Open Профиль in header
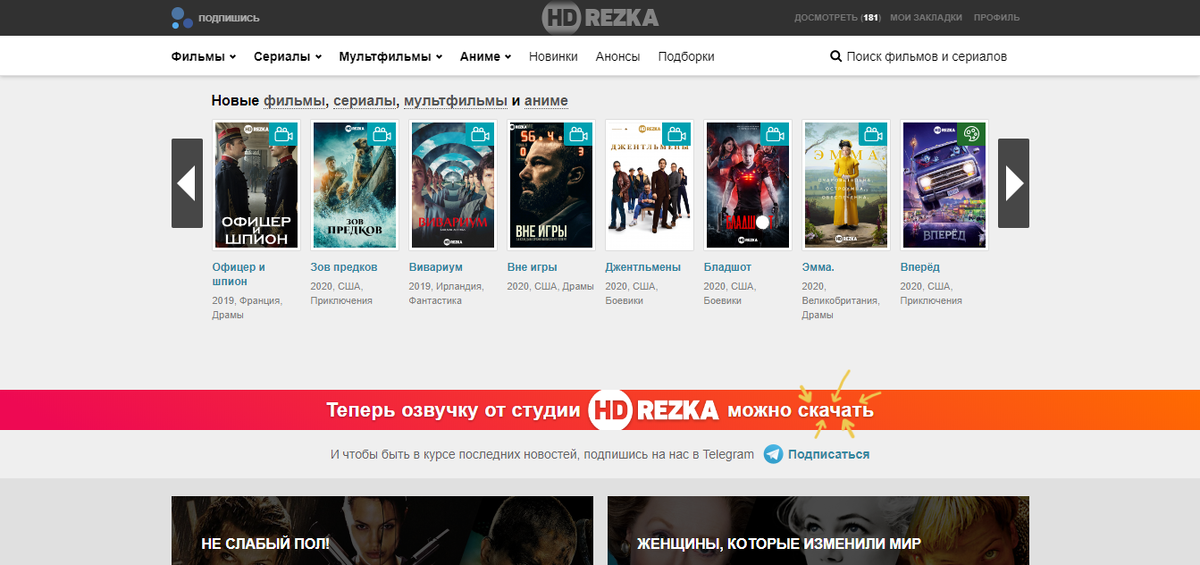The height and width of the screenshot is (565, 1200). click(x=997, y=18)
